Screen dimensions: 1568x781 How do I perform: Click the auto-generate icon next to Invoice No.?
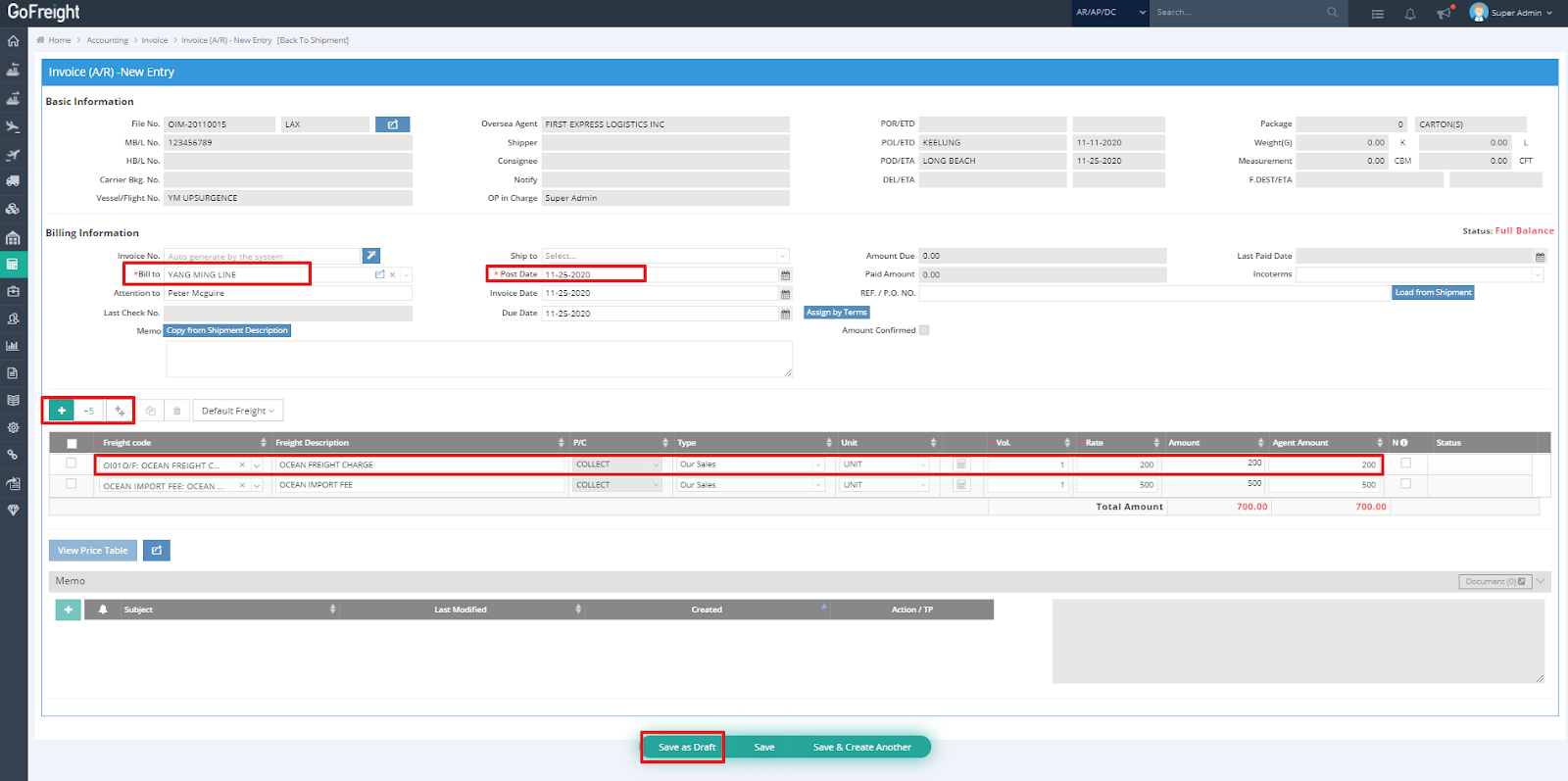pyautogui.click(x=370, y=256)
